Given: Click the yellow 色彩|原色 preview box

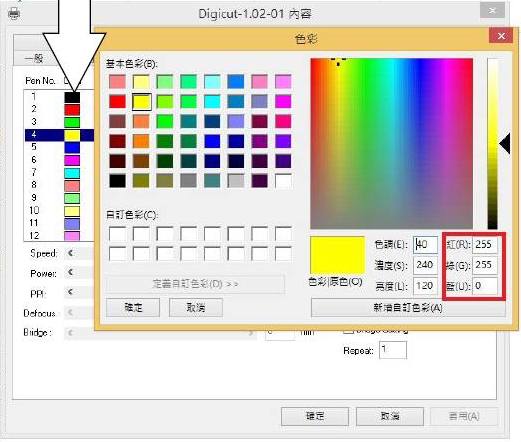Looking at the screenshot, I should [337, 255].
